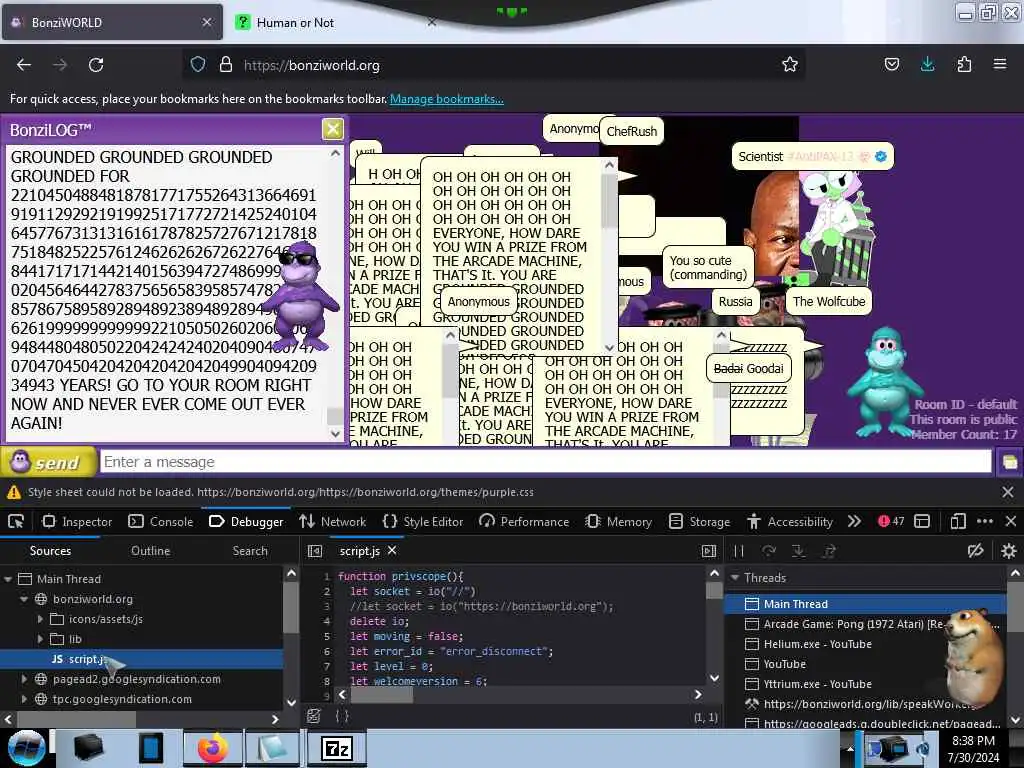The width and height of the screenshot is (1024, 768).
Task: Select the Search sub-tab
Action: 250,551
